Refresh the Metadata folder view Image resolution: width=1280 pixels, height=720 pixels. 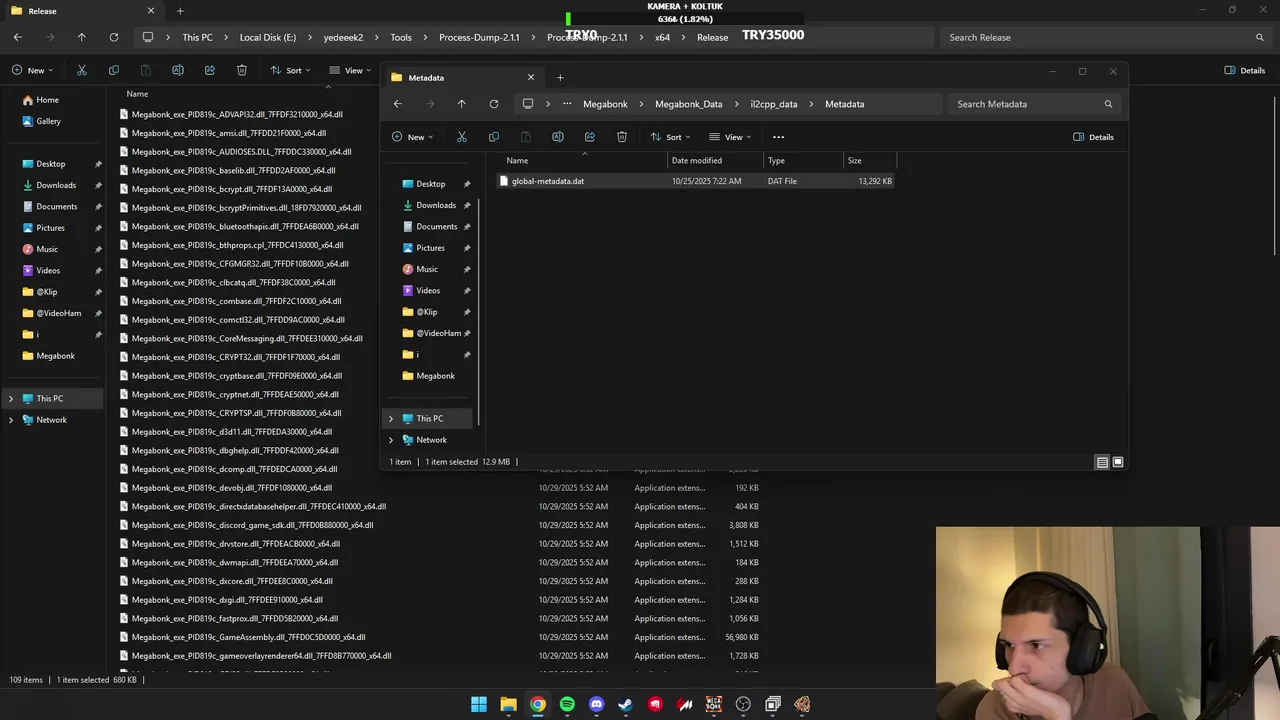coord(493,104)
